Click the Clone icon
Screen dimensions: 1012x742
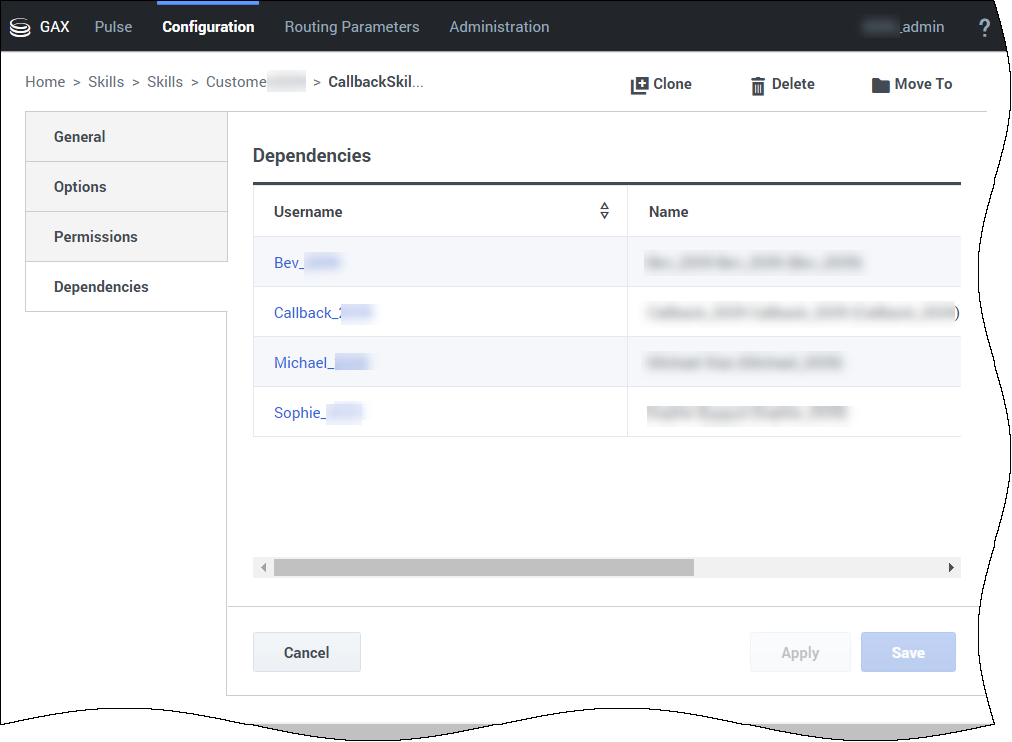[x=639, y=85]
